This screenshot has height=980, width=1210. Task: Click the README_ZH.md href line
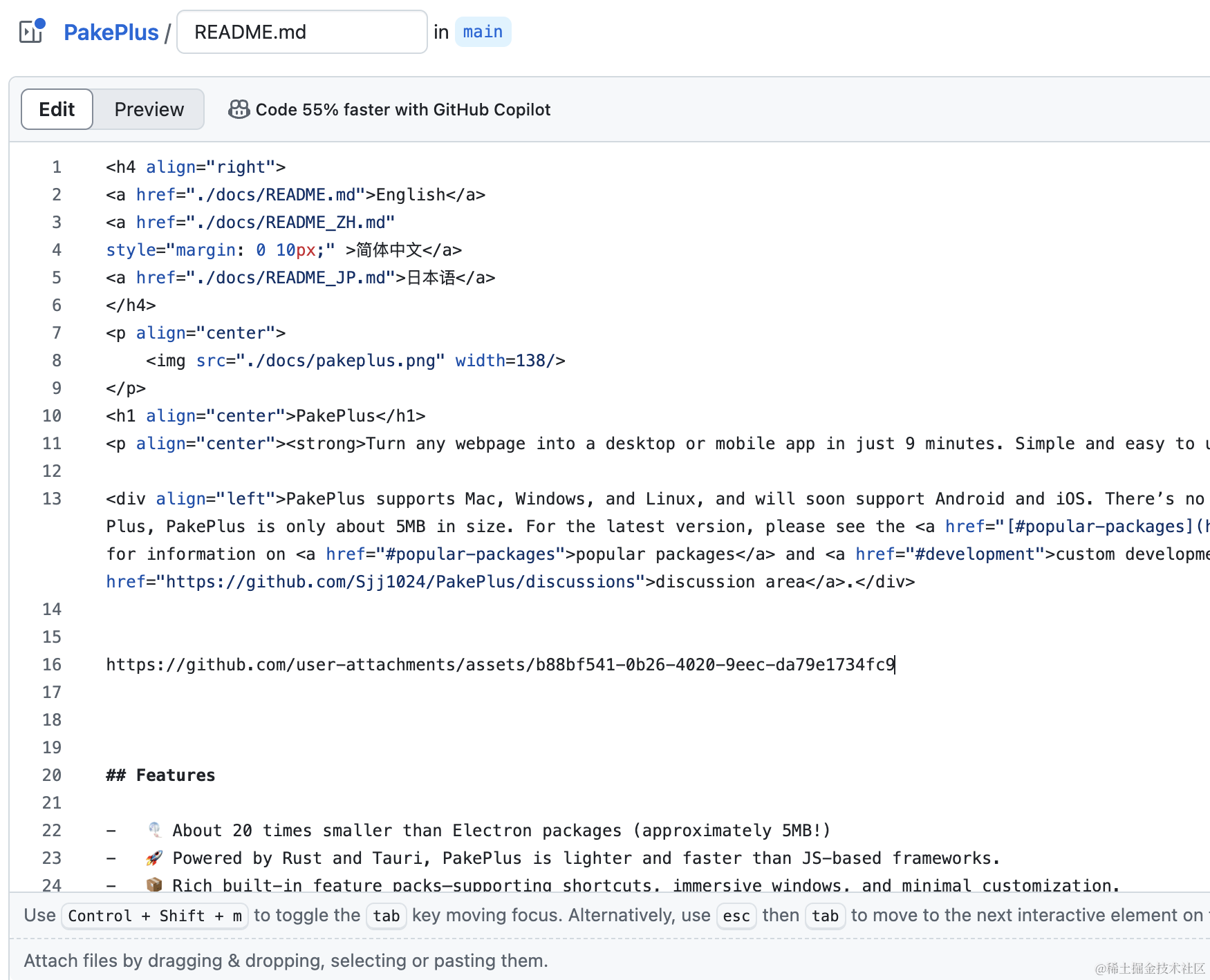coord(250,223)
